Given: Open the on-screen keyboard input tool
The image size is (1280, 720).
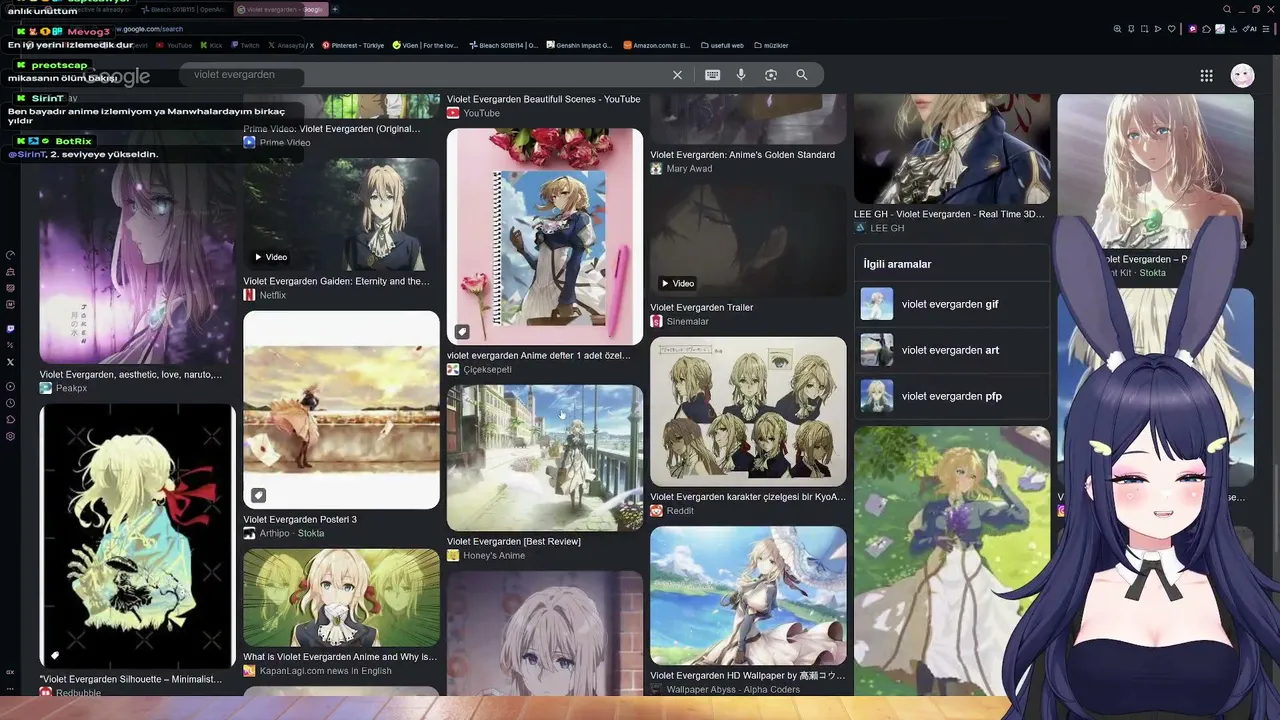Looking at the screenshot, I should click(x=712, y=75).
